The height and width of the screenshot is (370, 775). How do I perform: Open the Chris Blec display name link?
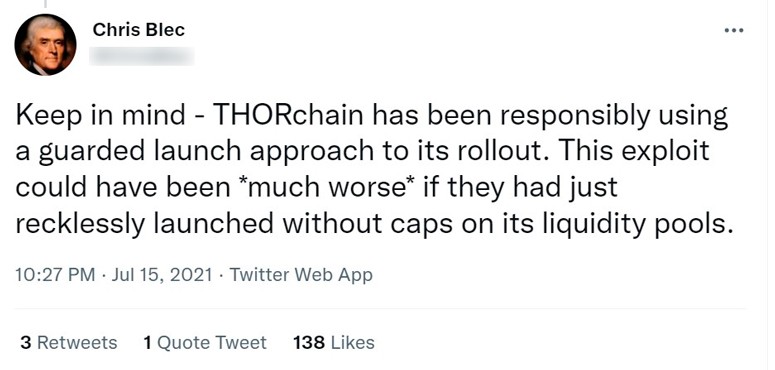pos(138,30)
